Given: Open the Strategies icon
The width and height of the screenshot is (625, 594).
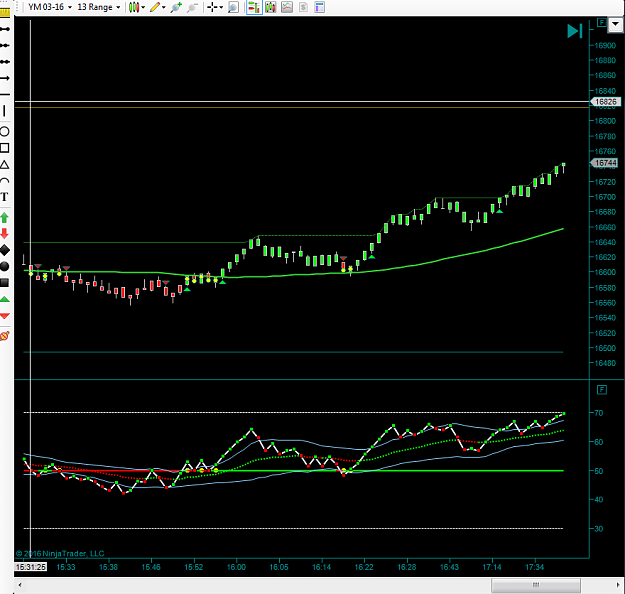Looking at the screenshot, I should 303,7.
